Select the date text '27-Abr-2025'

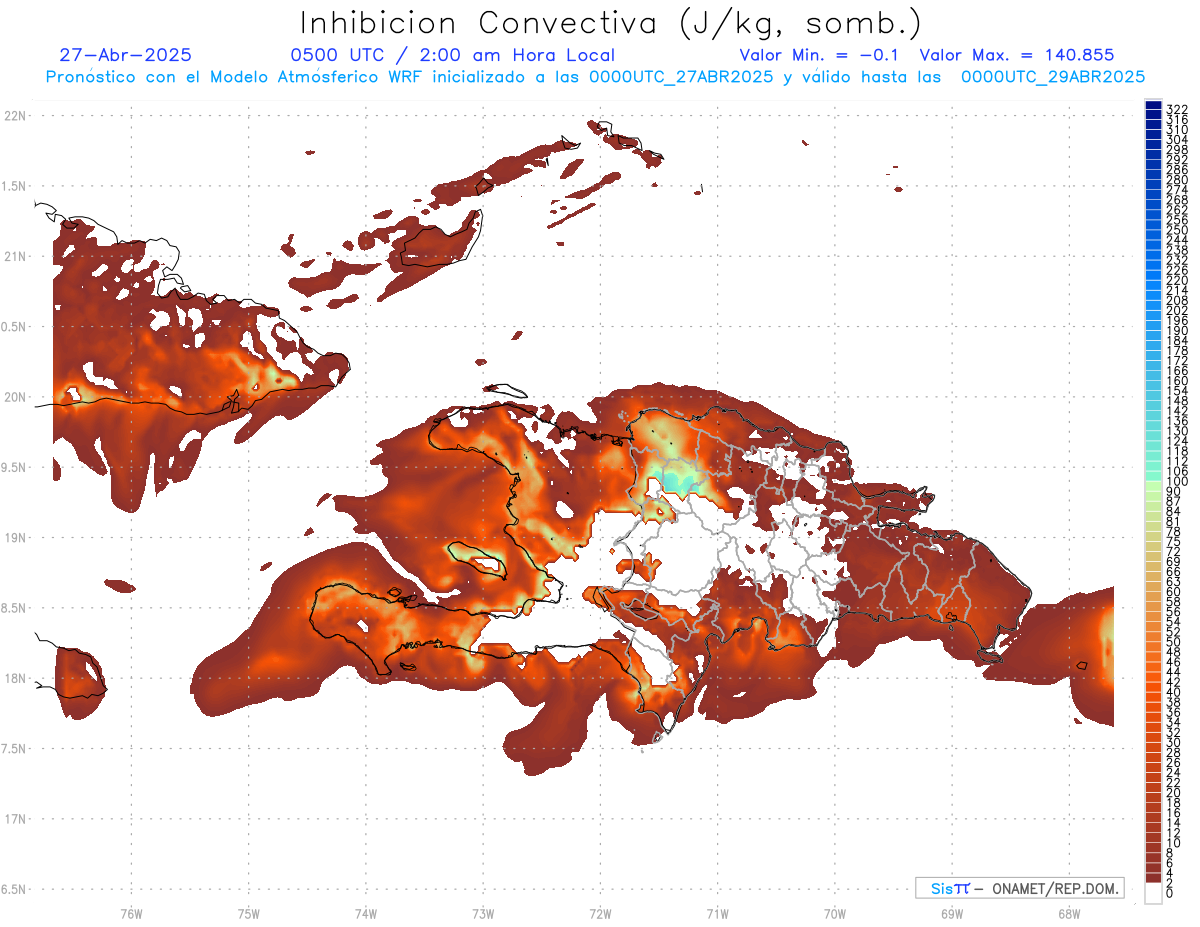click(x=125, y=56)
